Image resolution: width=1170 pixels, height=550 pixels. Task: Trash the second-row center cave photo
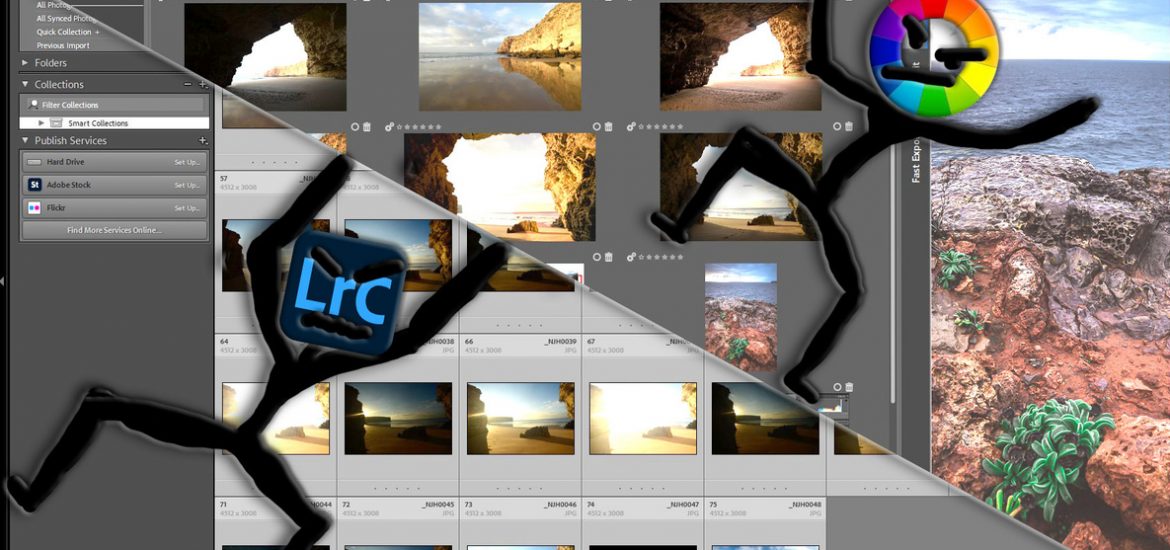[x=608, y=257]
